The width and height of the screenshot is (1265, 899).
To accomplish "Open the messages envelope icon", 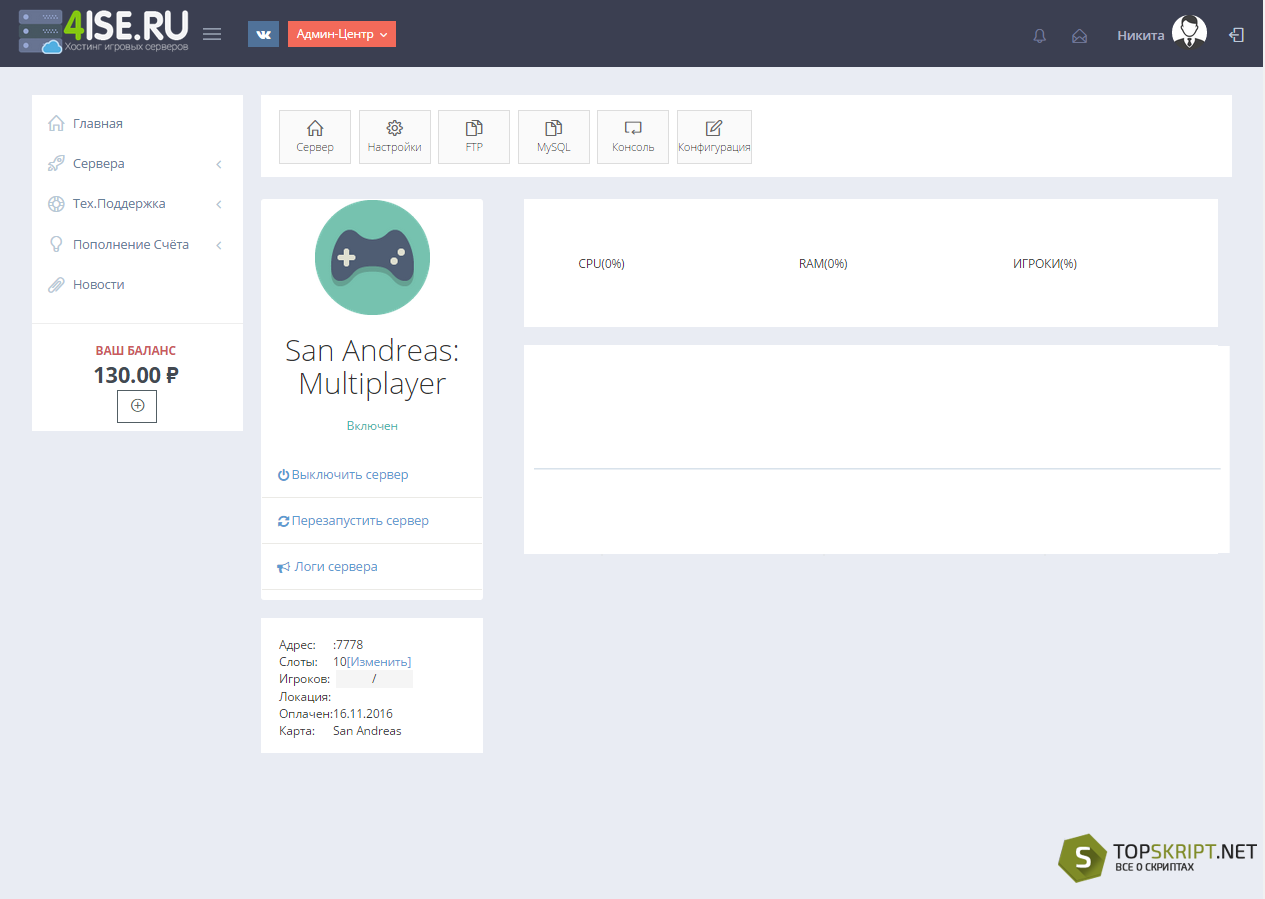I will coord(1079,36).
